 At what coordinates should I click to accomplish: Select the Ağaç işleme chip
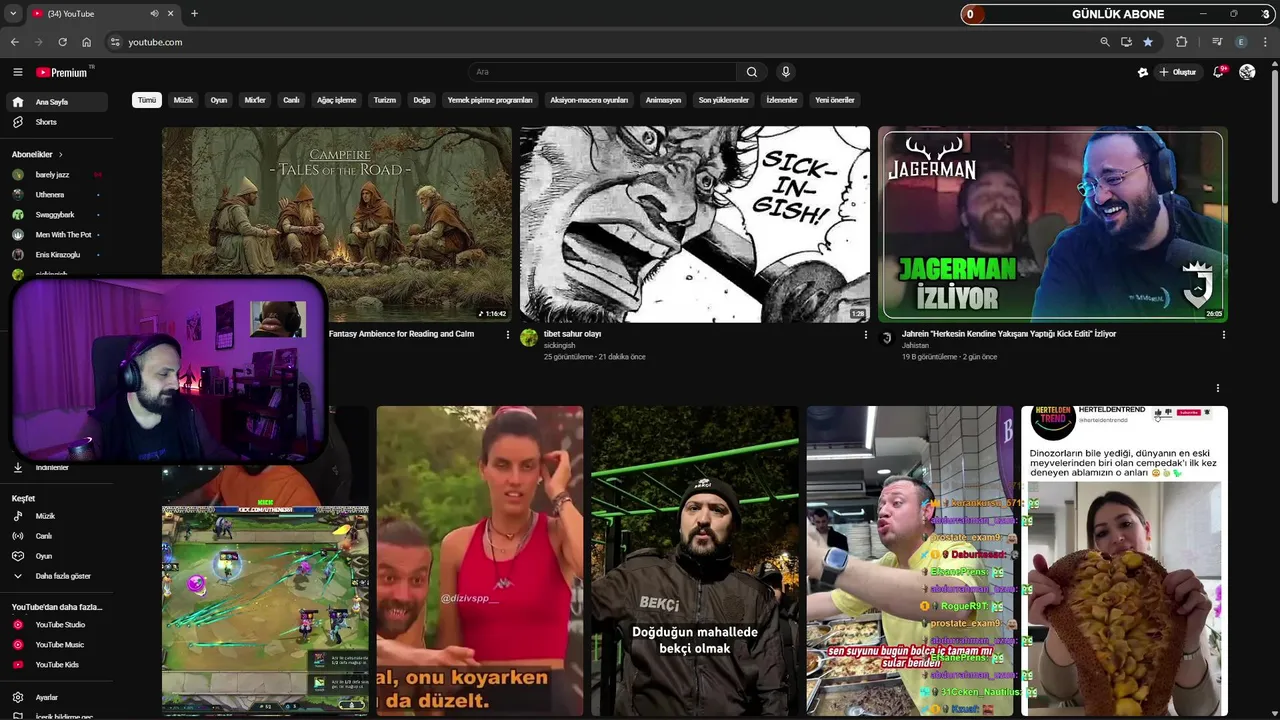(x=336, y=100)
